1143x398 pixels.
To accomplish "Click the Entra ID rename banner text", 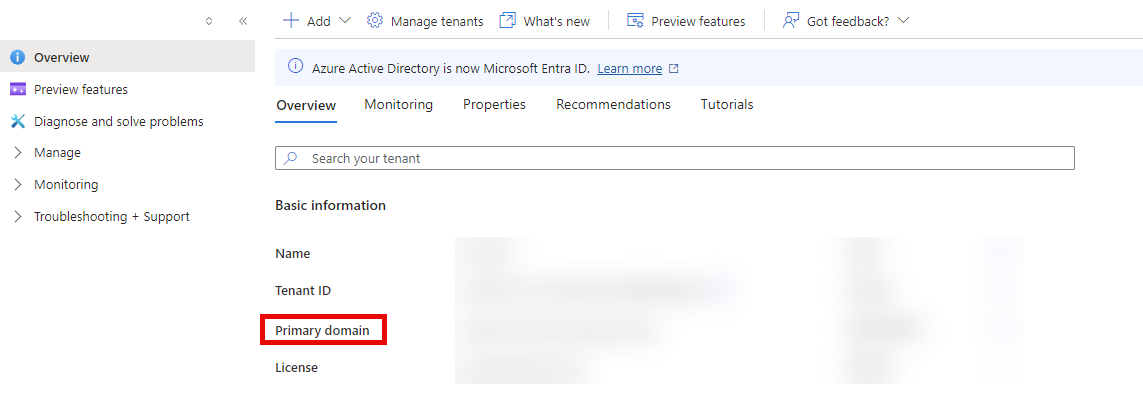I will click(450, 69).
